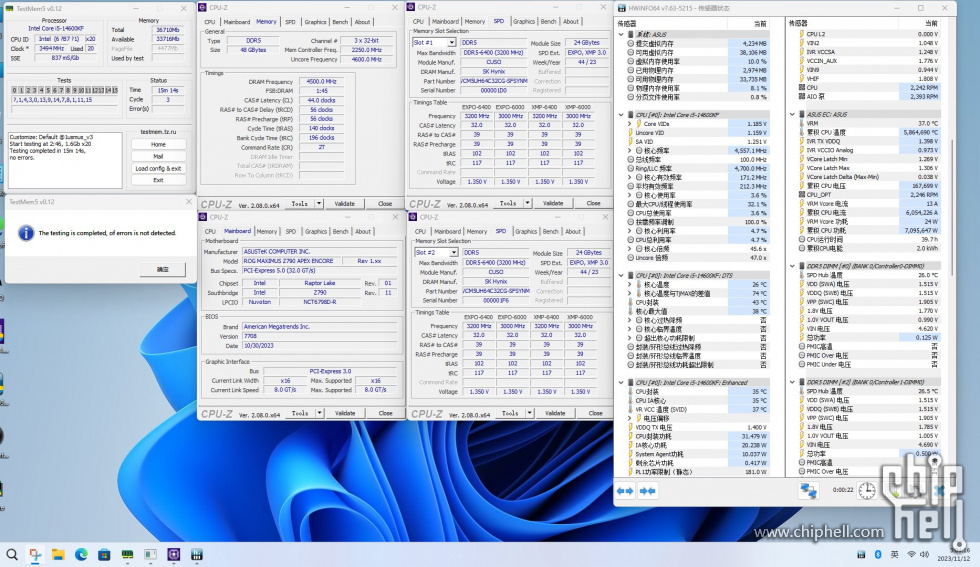Select Mainboard tab in CPU-Z Memory window
This screenshot has height=567, width=980.
[237, 22]
